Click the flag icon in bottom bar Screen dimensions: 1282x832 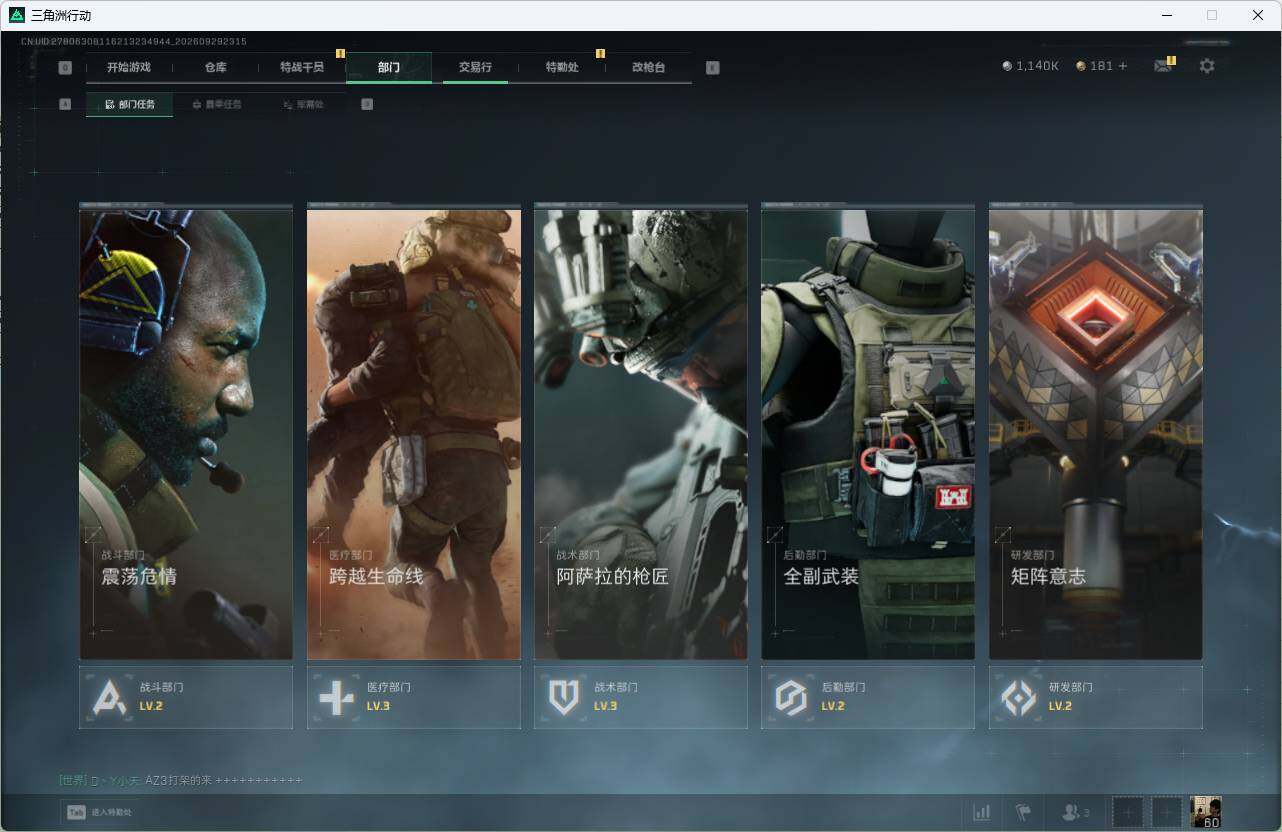(1023, 812)
